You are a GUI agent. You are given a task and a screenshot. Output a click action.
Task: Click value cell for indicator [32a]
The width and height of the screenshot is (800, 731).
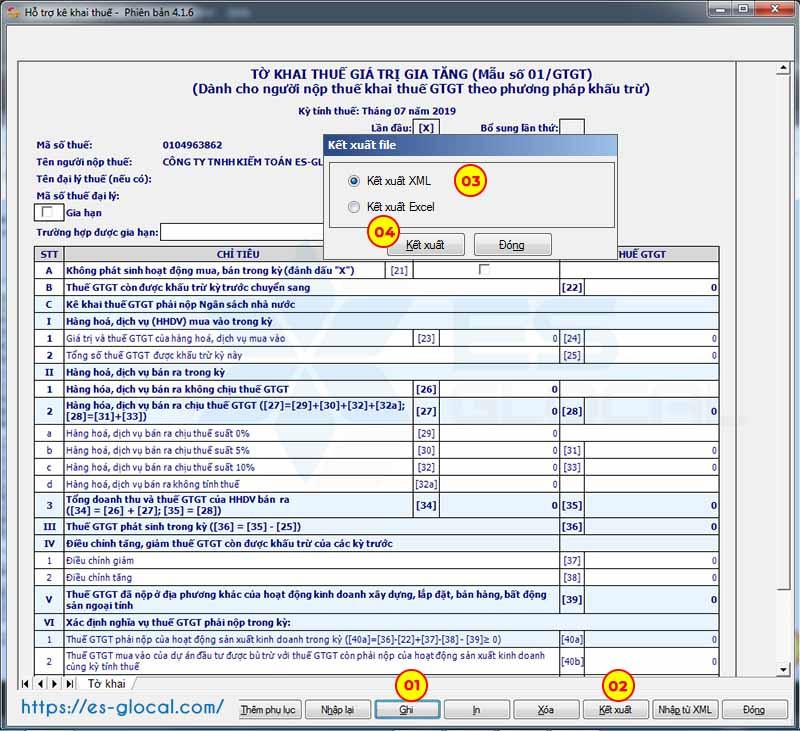[x=498, y=484]
